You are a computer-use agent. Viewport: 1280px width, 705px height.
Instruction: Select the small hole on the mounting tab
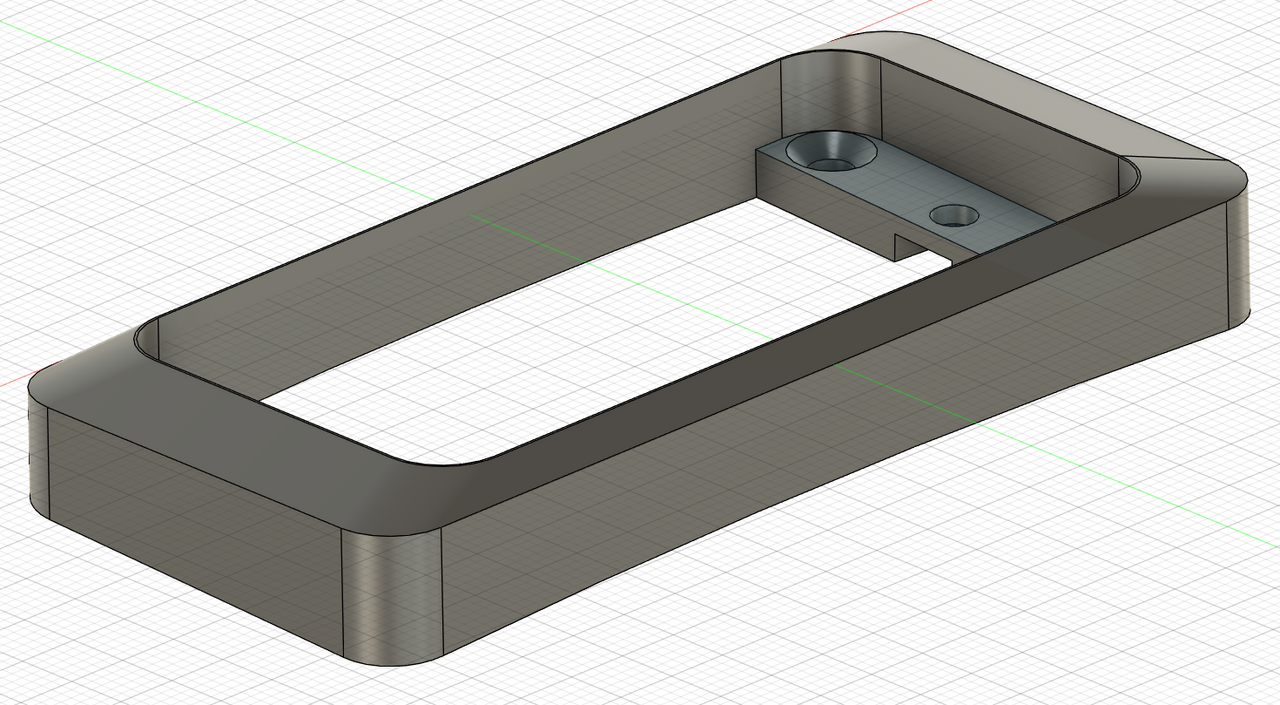pos(956,214)
